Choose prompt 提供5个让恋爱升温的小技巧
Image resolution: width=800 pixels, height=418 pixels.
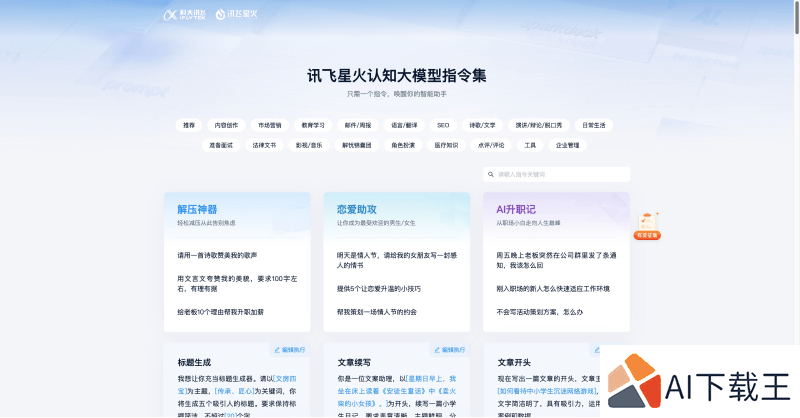point(379,289)
